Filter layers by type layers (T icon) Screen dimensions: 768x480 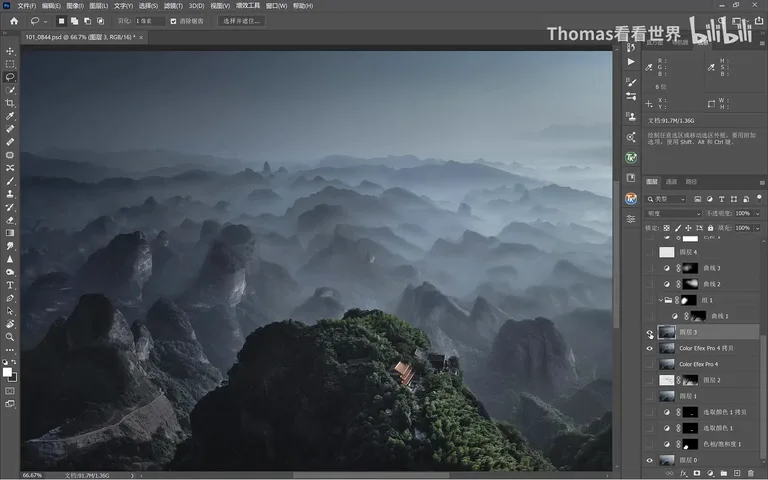[721, 199]
